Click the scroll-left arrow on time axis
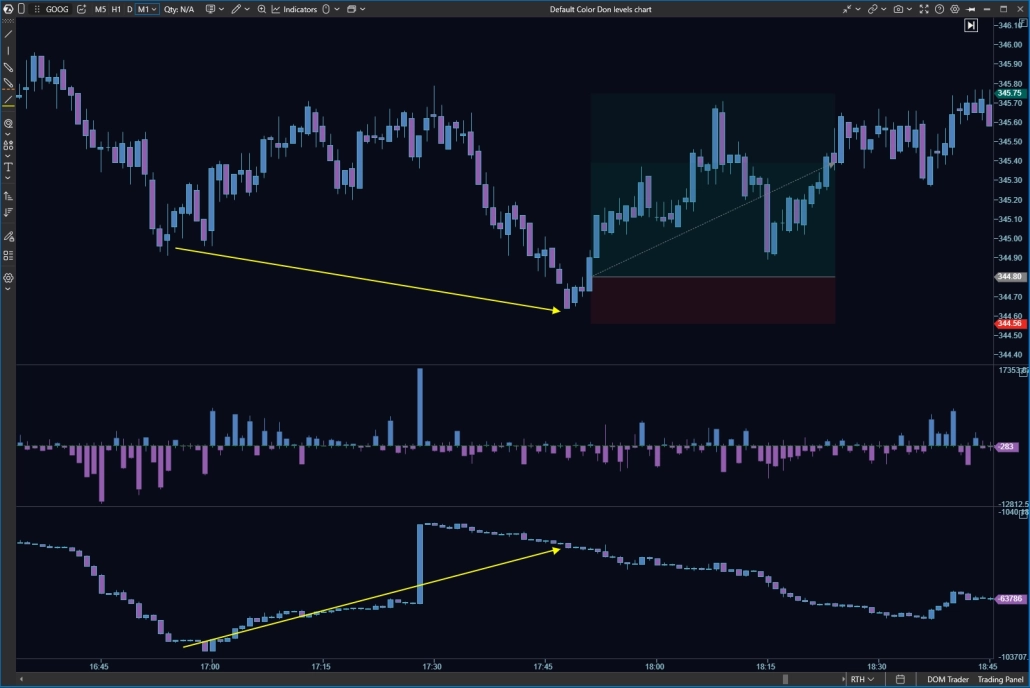Viewport: 1030px width, 688px height. coord(22,679)
